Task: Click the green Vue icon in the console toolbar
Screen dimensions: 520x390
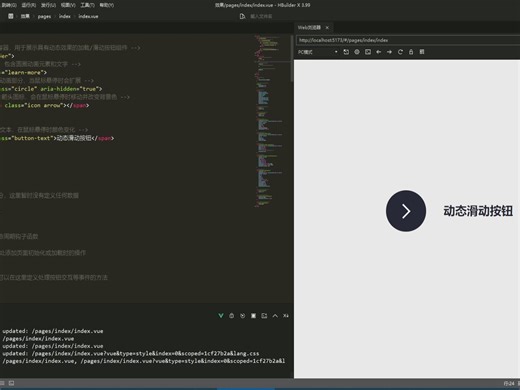Action: (x=221, y=316)
